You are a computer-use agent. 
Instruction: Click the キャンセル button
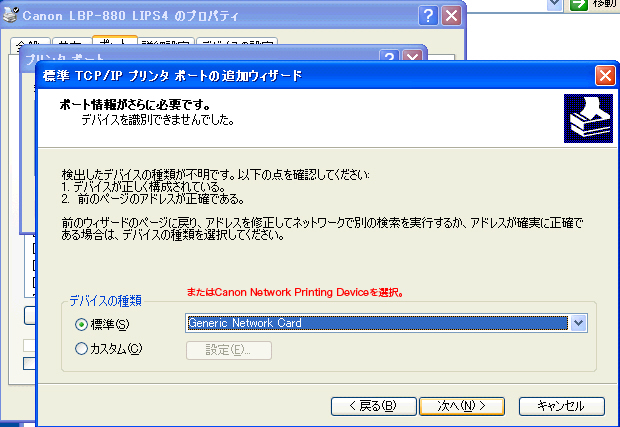(561, 406)
